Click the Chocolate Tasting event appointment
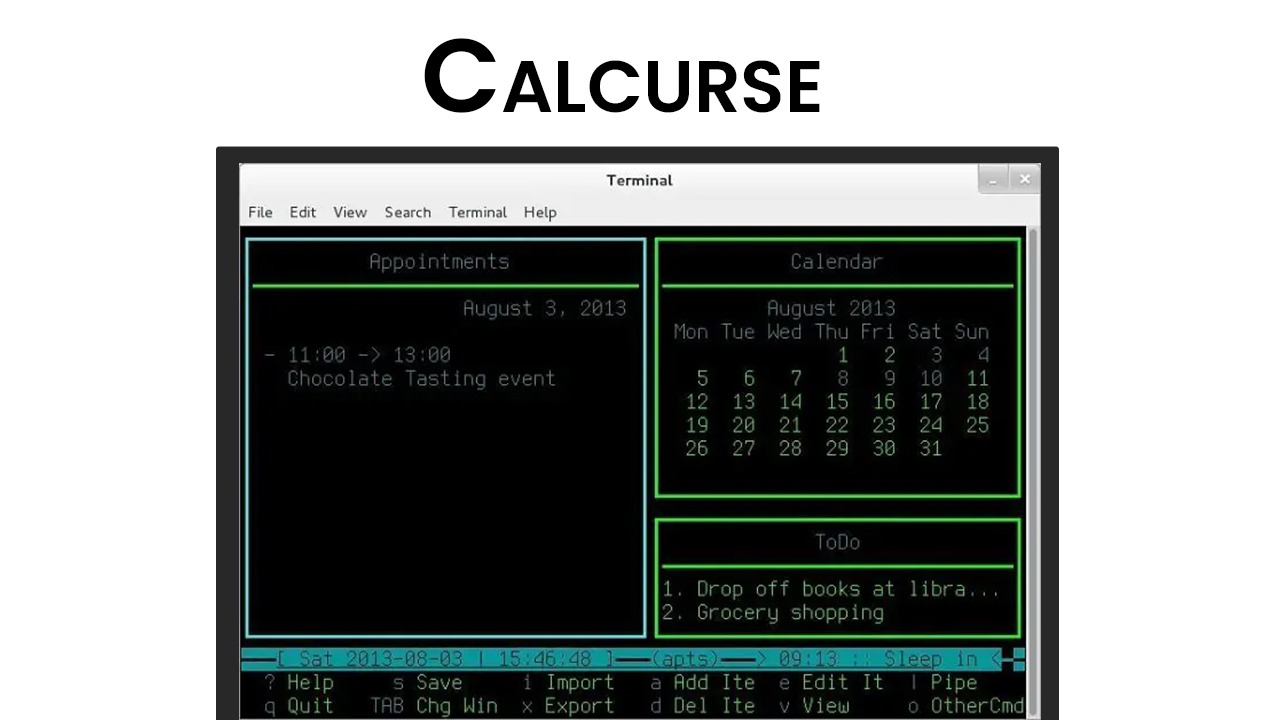The height and width of the screenshot is (720, 1280). [x=420, y=378]
